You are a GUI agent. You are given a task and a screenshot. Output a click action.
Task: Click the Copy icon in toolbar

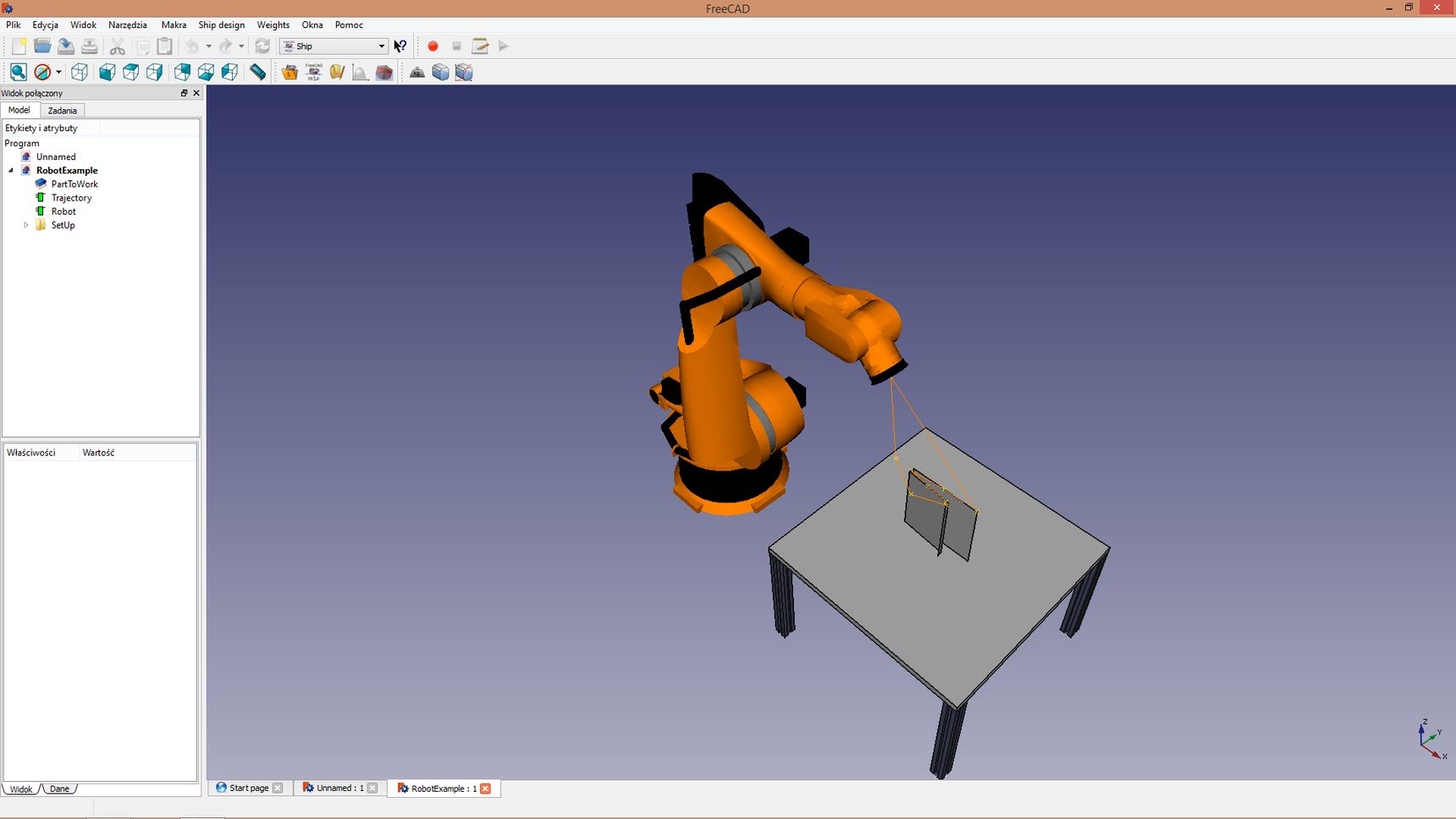pyautogui.click(x=141, y=47)
